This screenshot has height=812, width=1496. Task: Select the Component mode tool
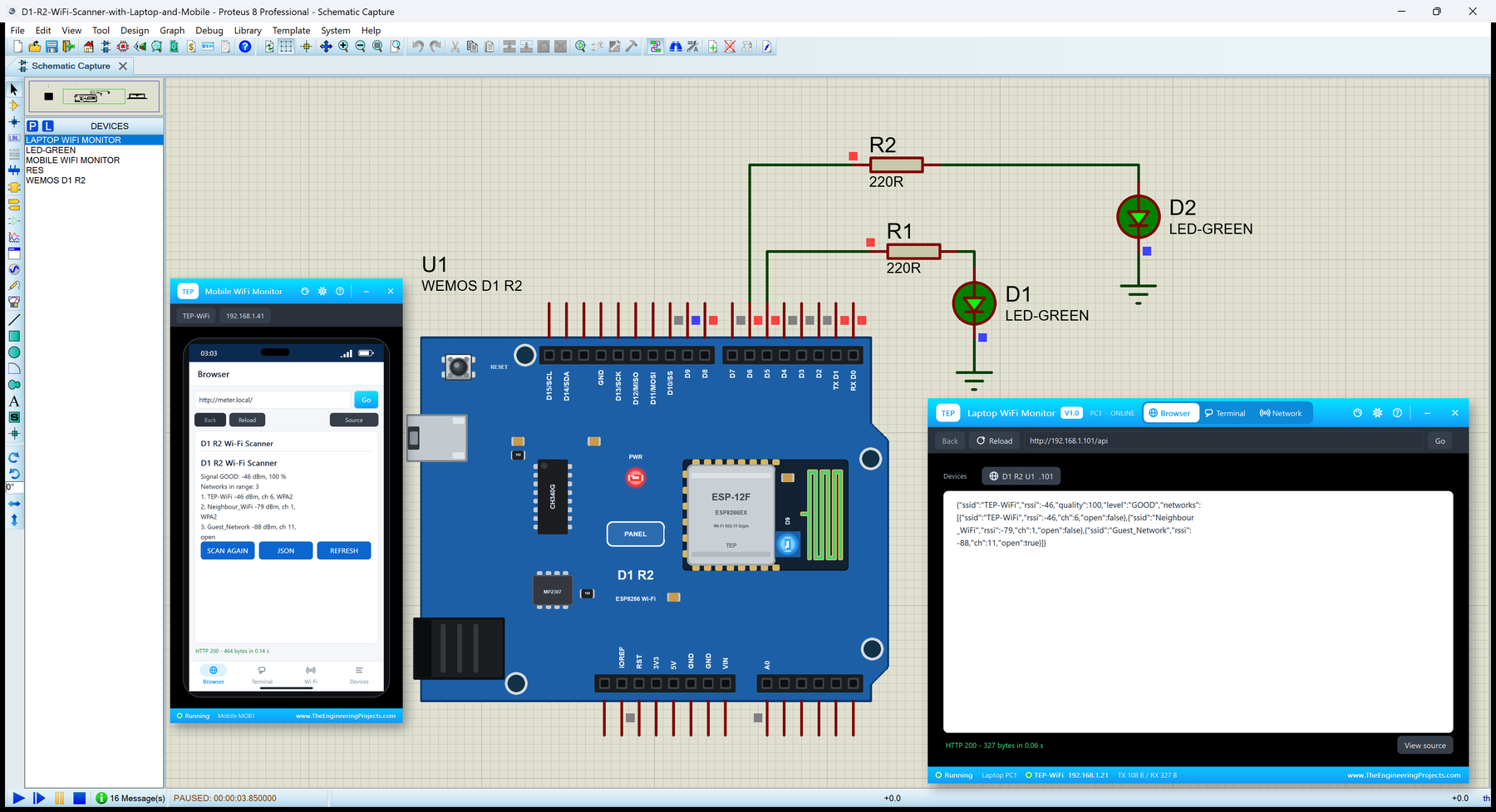[14, 106]
